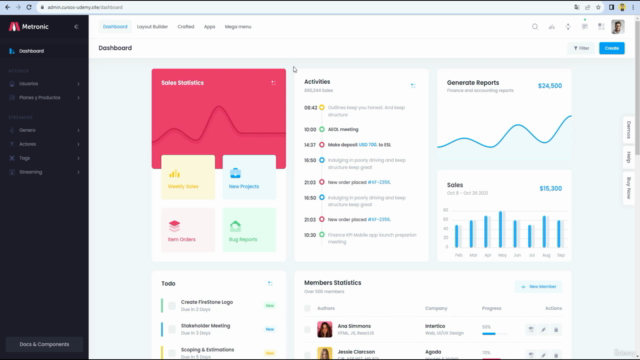Open the Apps menu
The width and height of the screenshot is (640, 360).
209,27
